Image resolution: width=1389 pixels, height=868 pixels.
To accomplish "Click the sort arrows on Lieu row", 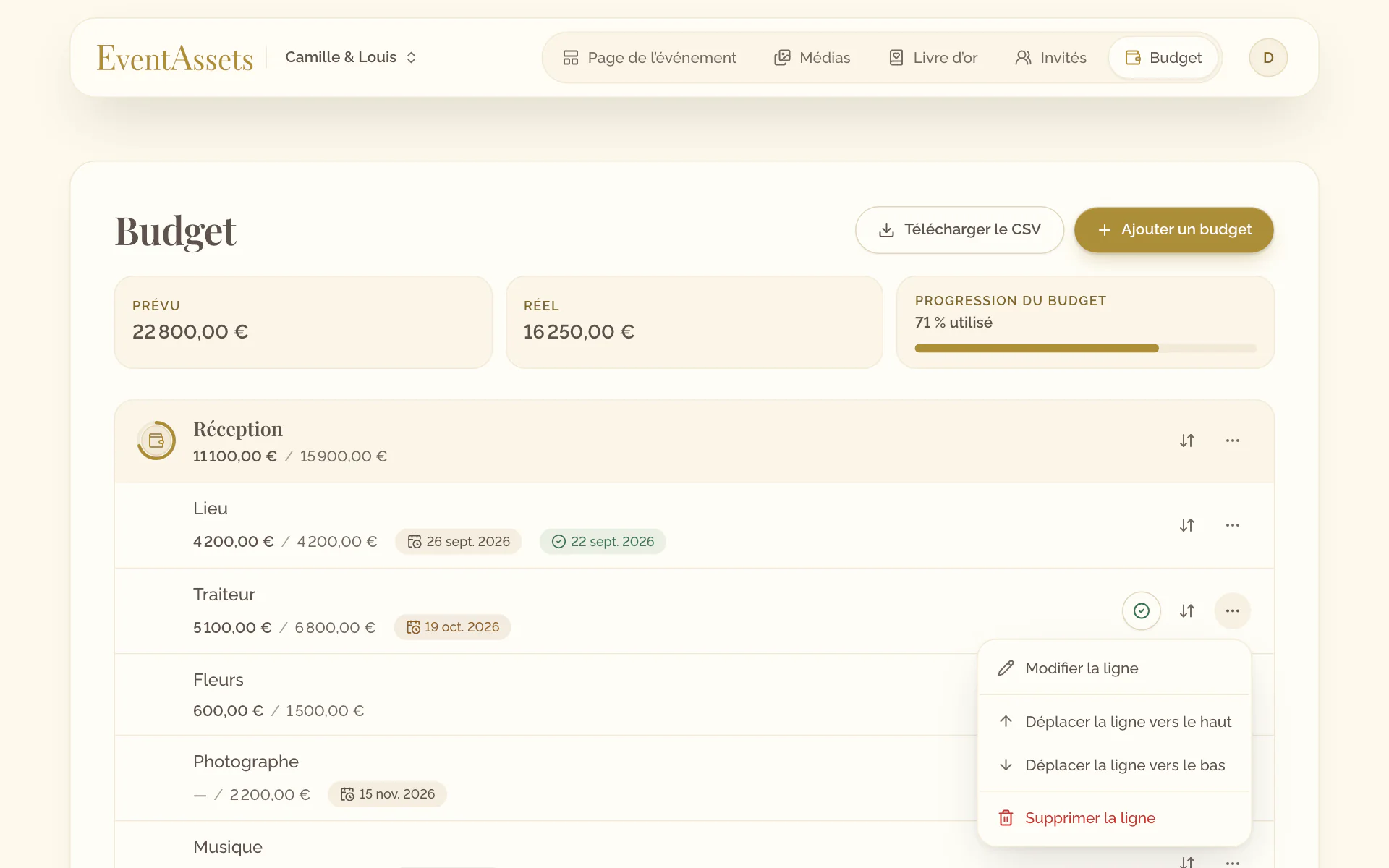I will 1187,525.
